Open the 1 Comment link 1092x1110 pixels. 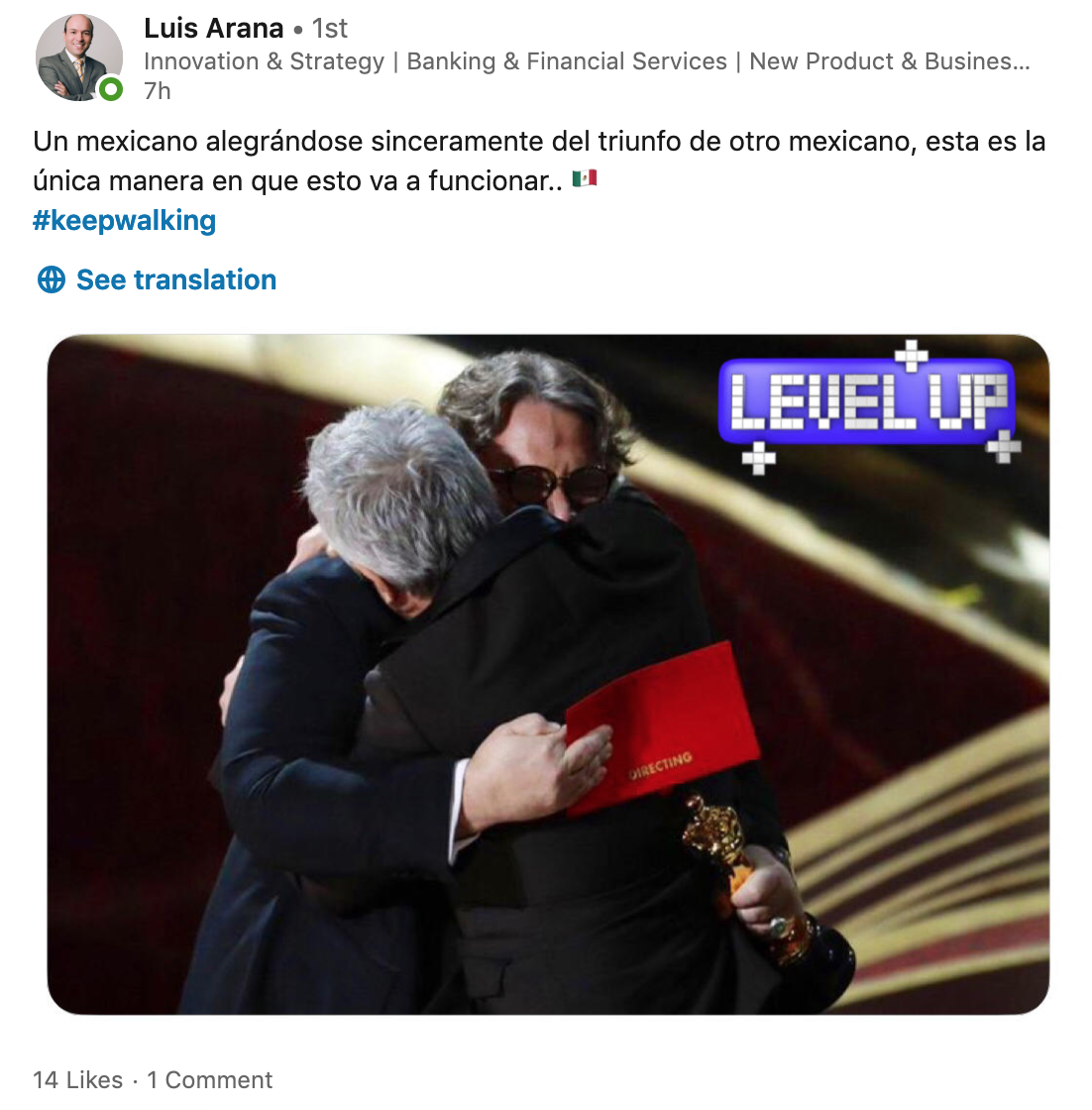tap(209, 1079)
